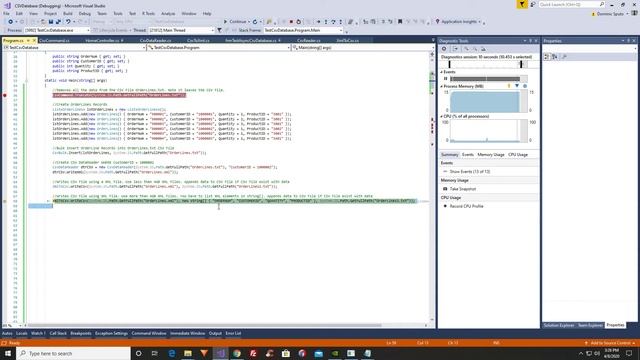Toggle the blue Snapshot marker in Process Memory
This screenshot has height=360, width=640.
click(517, 86)
